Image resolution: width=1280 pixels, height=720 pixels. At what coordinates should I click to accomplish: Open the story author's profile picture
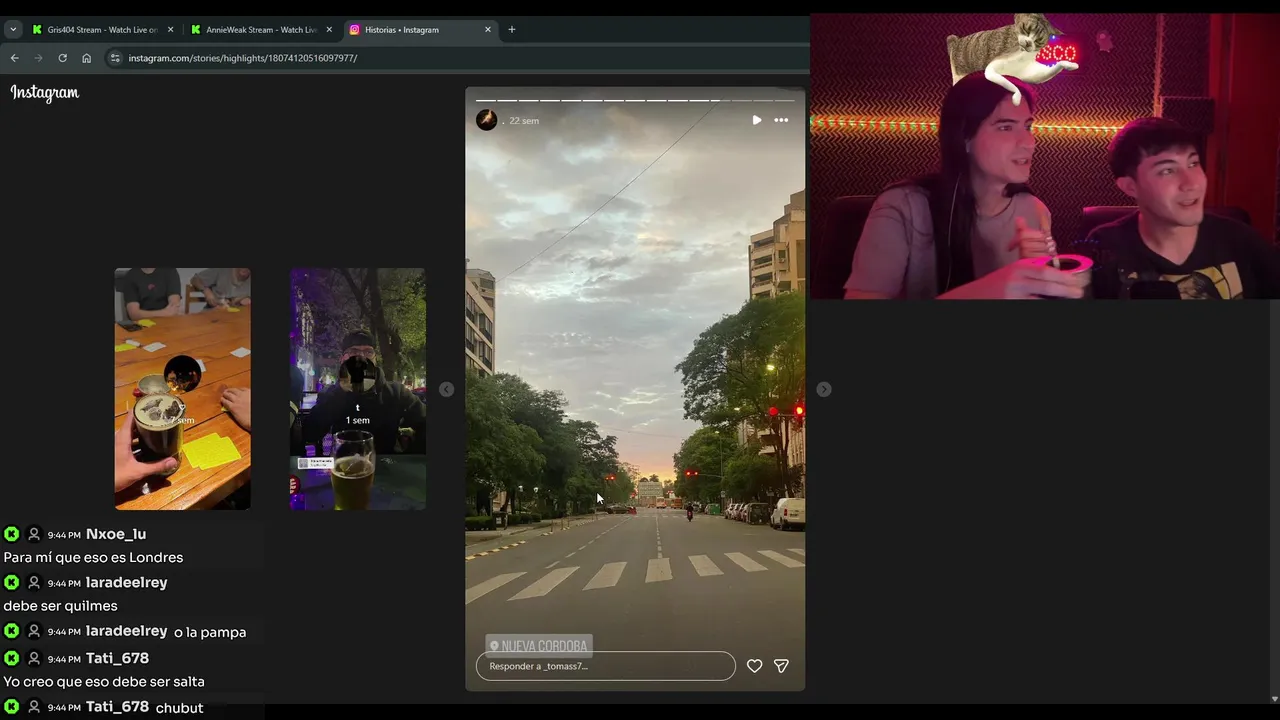coord(487,120)
